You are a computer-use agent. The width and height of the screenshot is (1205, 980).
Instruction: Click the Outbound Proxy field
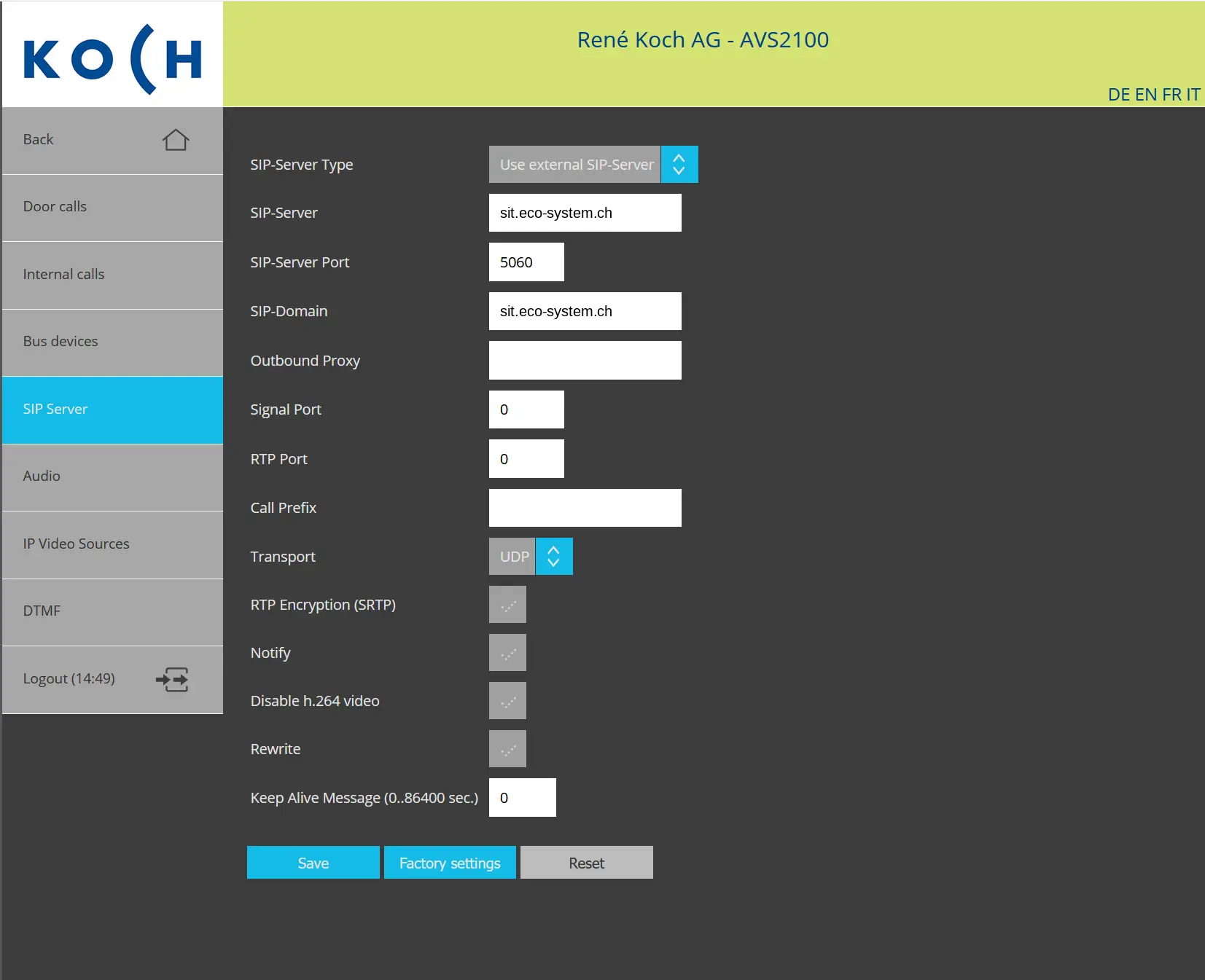[585, 361]
